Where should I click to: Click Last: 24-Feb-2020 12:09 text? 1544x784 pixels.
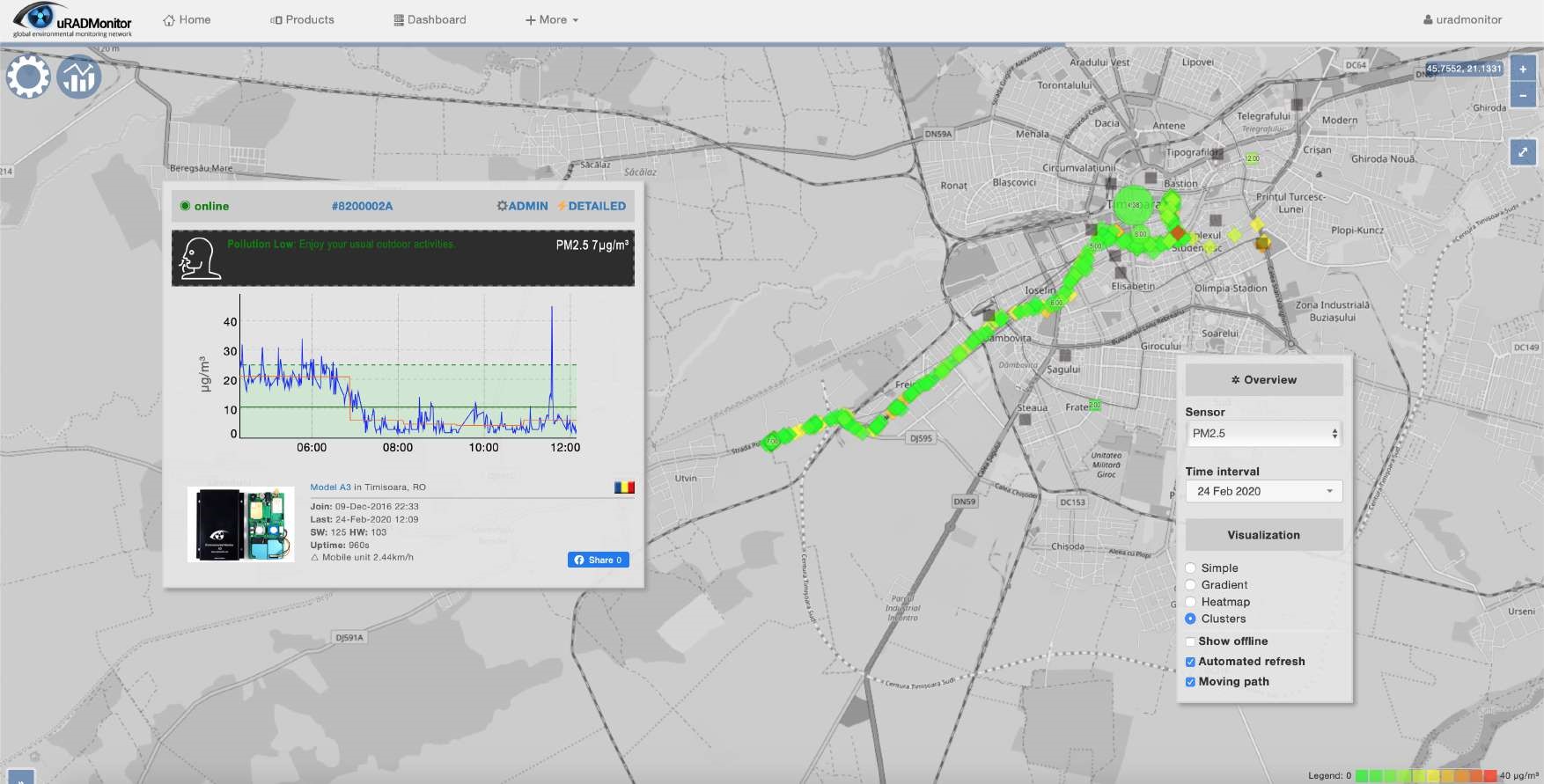click(364, 519)
